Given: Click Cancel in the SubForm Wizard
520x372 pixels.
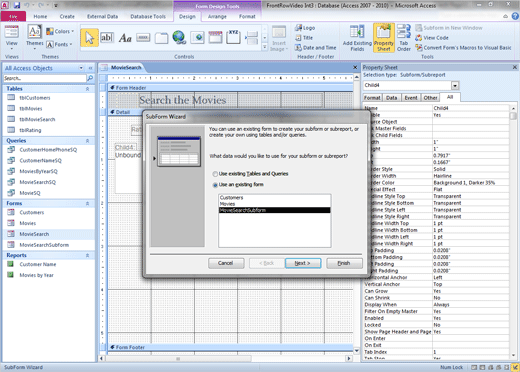Looking at the screenshot, I should click(x=226, y=263).
